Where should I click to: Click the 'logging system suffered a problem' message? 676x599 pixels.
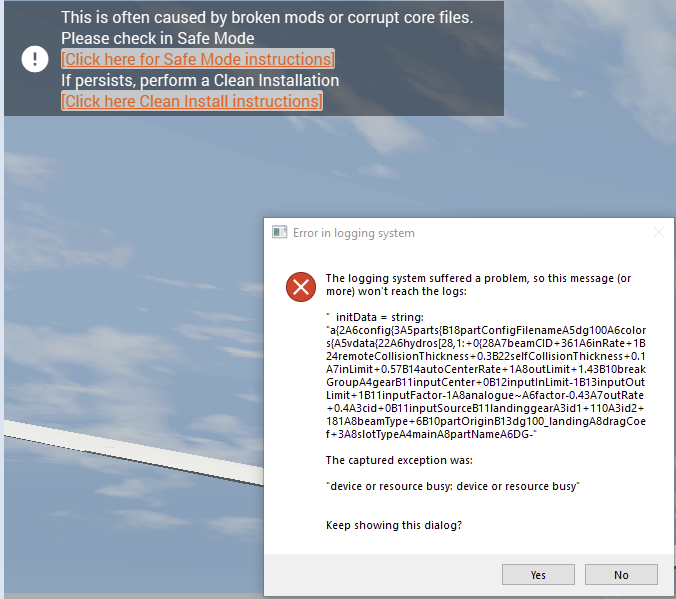pyautogui.click(x=478, y=285)
